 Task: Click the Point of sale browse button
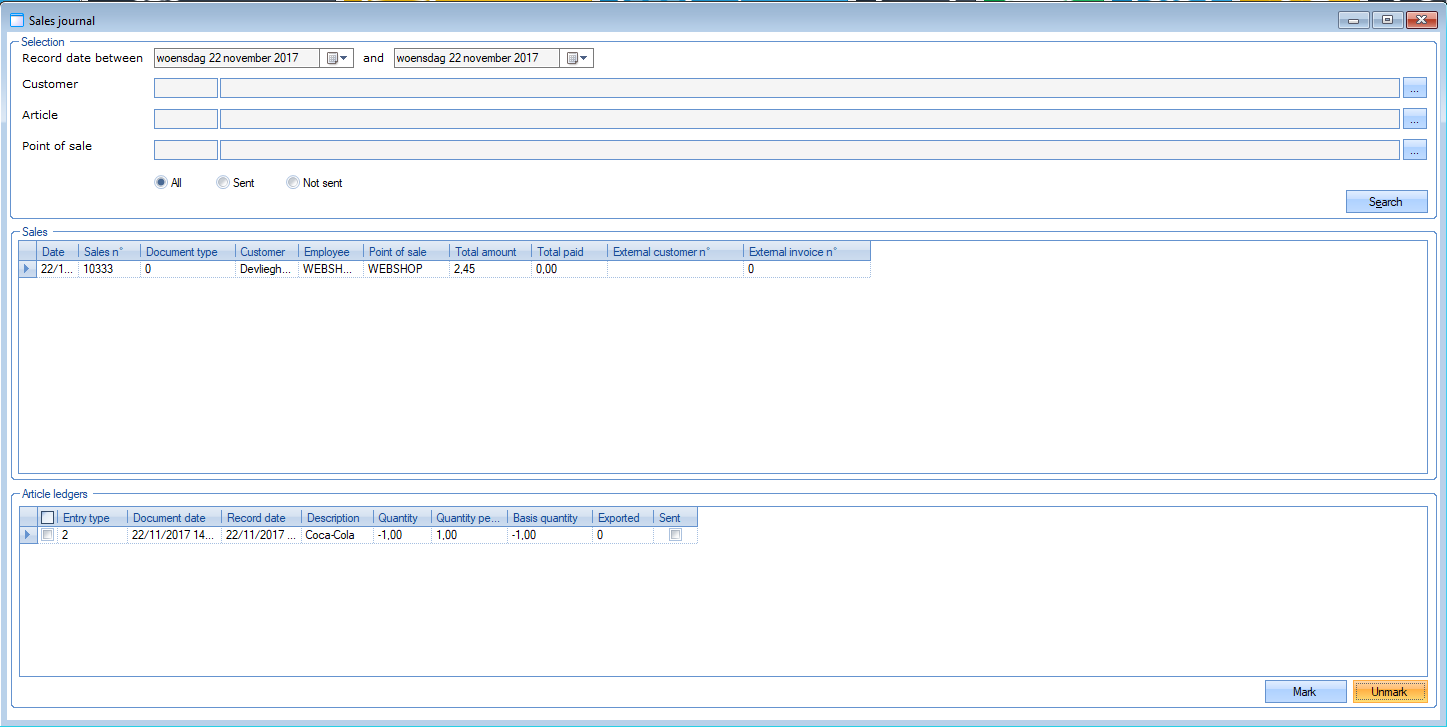[1414, 150]
